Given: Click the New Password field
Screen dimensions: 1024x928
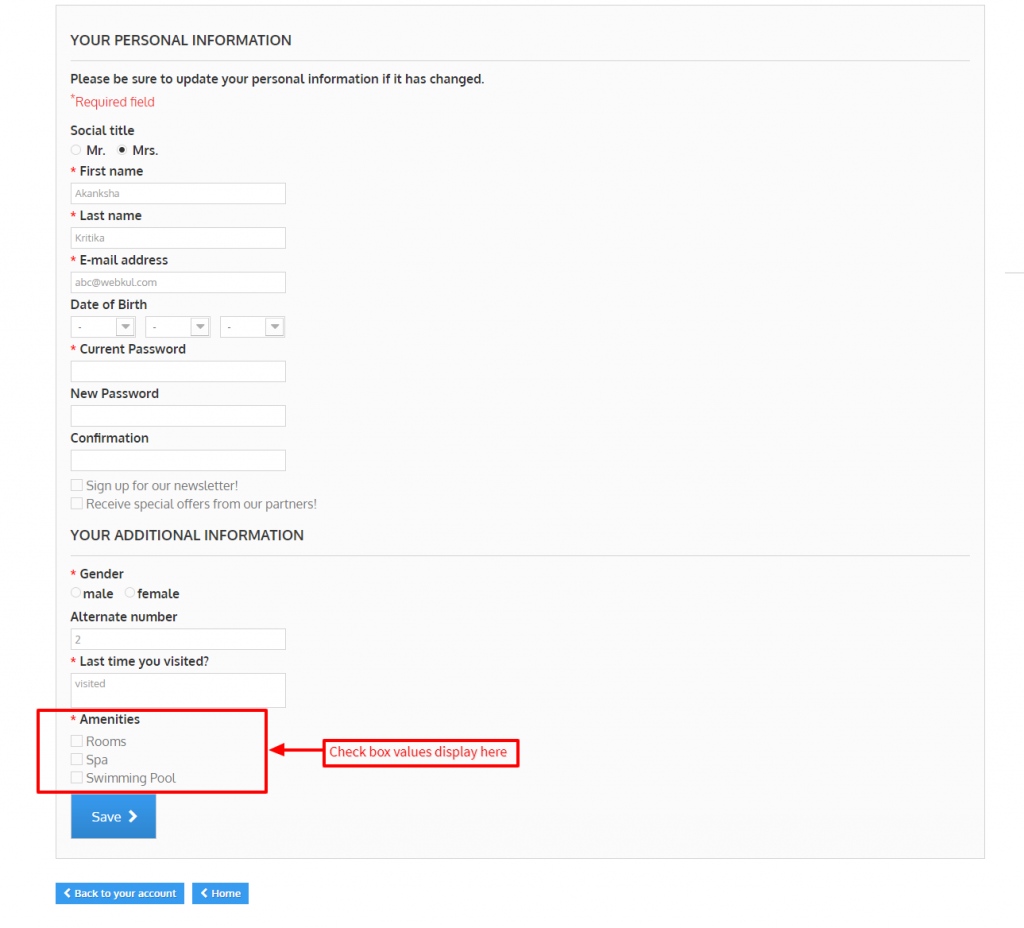Looking at the screenshot, I should coord(178,415).
